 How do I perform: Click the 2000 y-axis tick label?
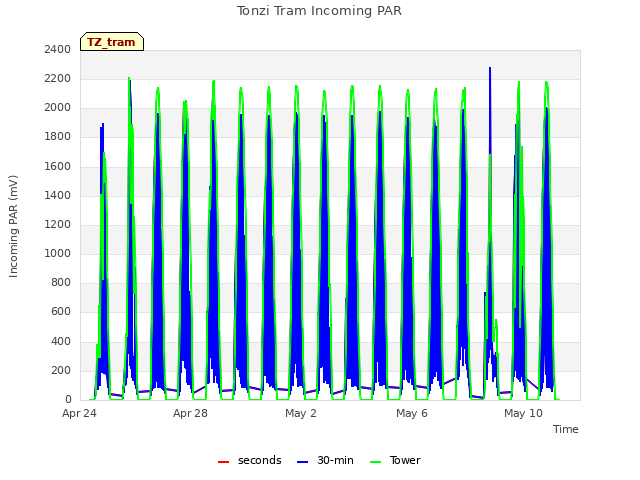pos(58,107)
